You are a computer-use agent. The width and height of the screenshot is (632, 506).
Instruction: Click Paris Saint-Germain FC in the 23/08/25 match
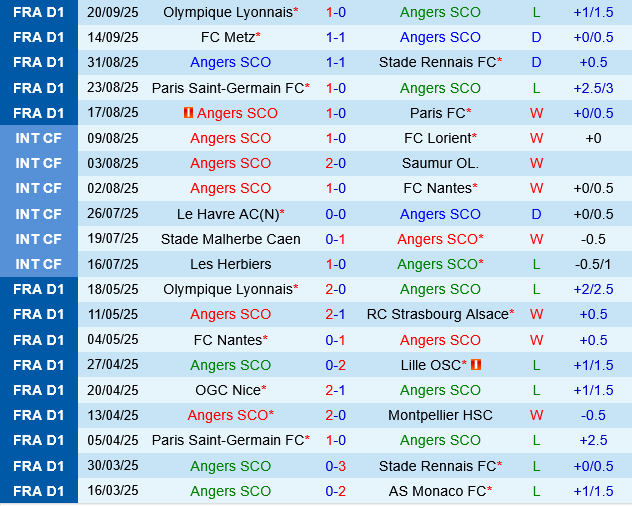[x=229, y=88]
